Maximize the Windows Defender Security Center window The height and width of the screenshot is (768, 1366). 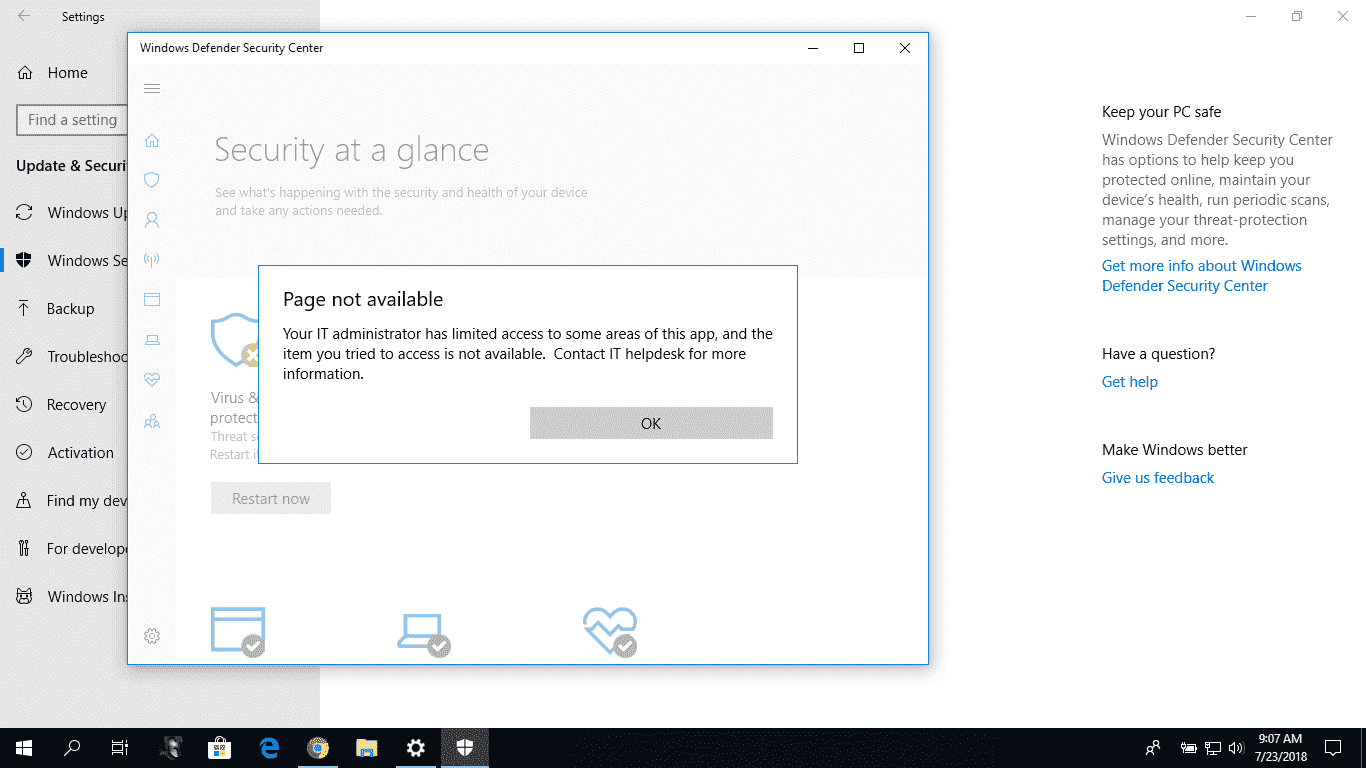[859, 48]
